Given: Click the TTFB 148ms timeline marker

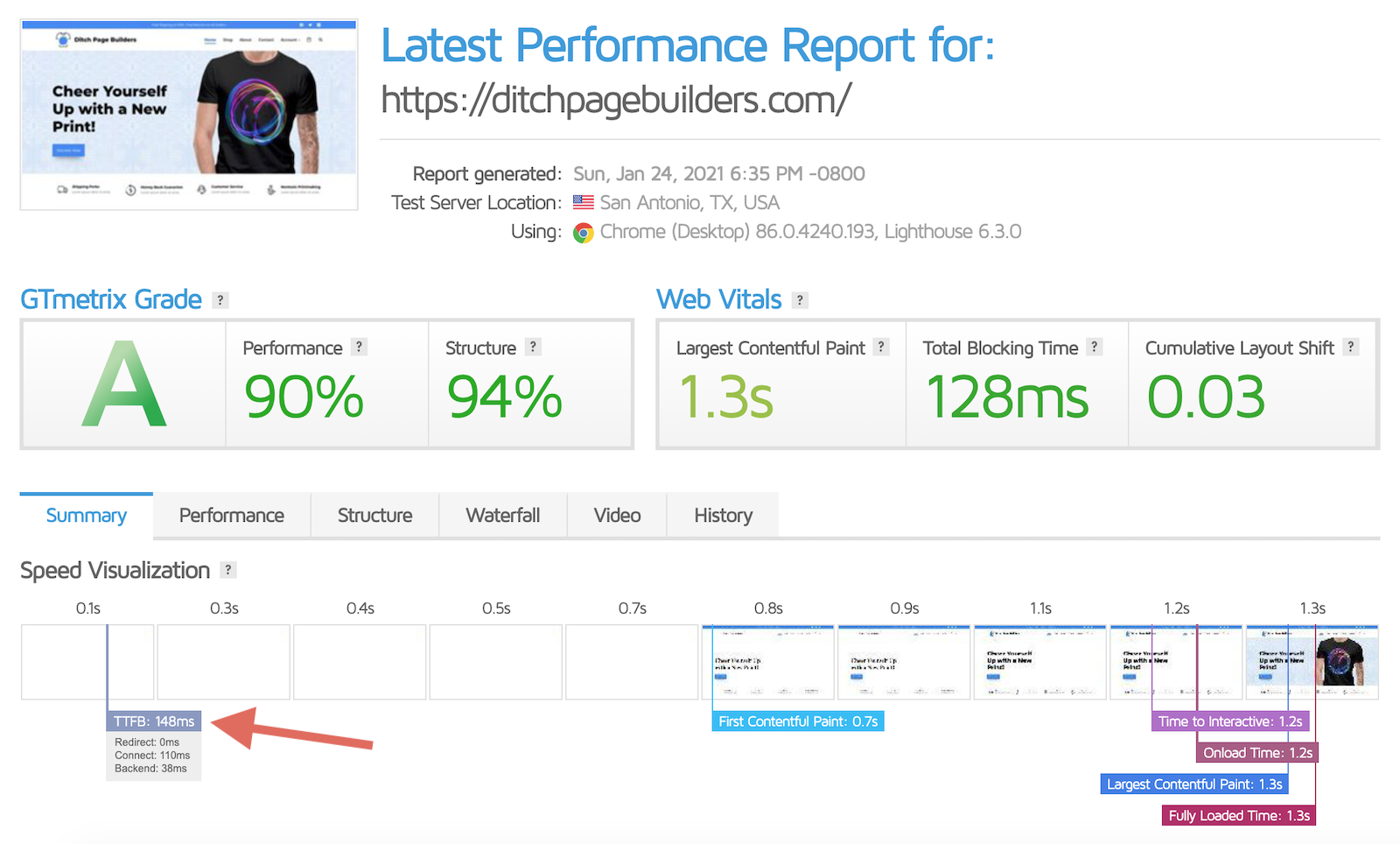Looking at the screenshot, I should (154, 721).
